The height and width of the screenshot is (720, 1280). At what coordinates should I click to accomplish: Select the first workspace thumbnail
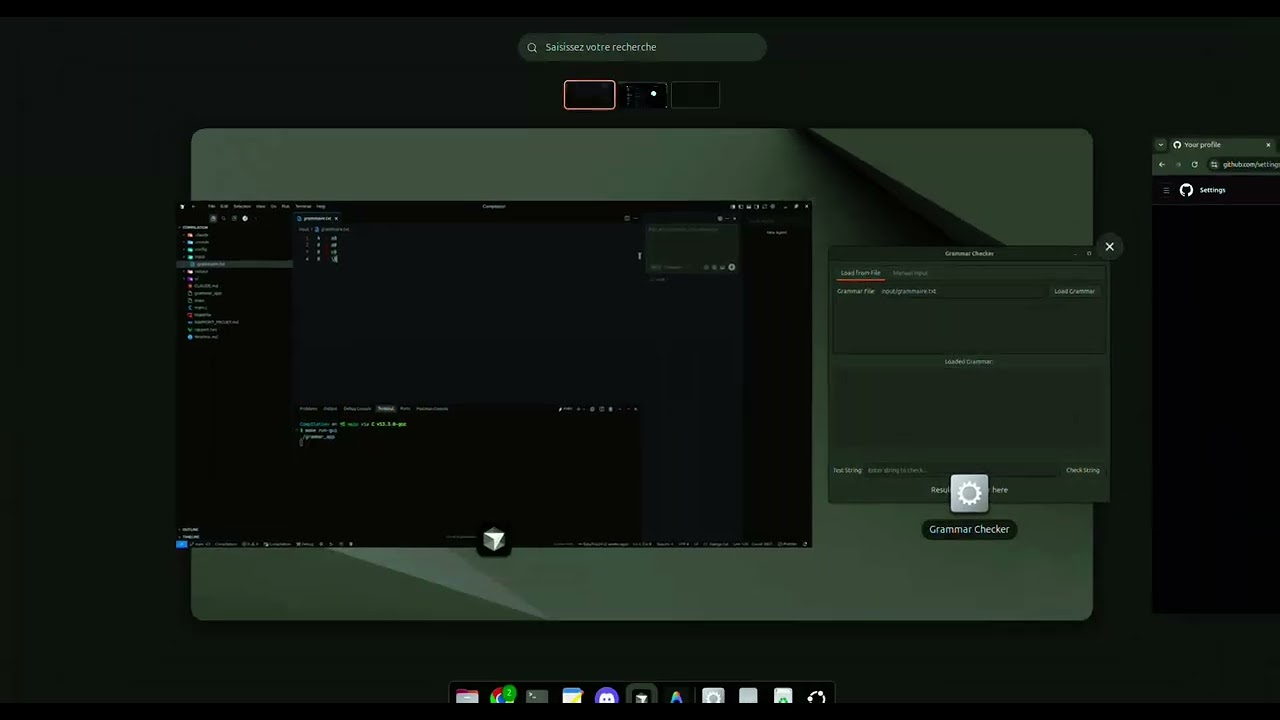pos(590,95)
